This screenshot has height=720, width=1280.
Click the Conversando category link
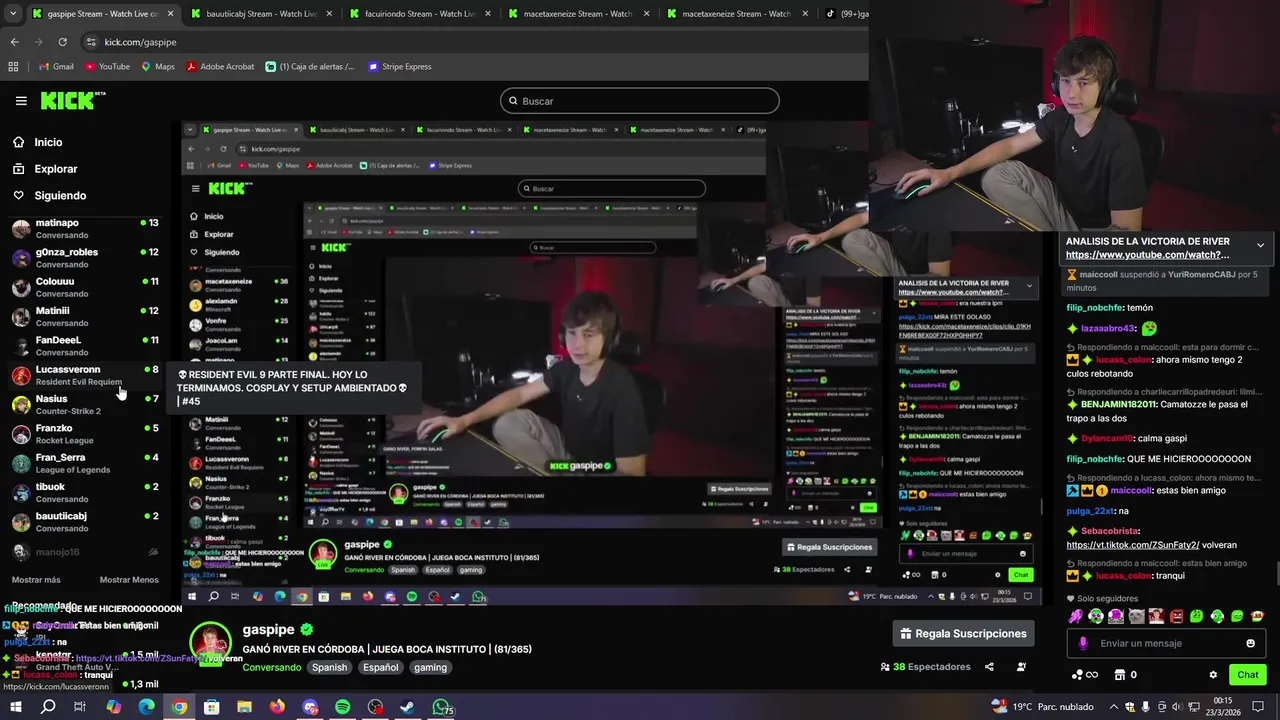click(272, 667)
